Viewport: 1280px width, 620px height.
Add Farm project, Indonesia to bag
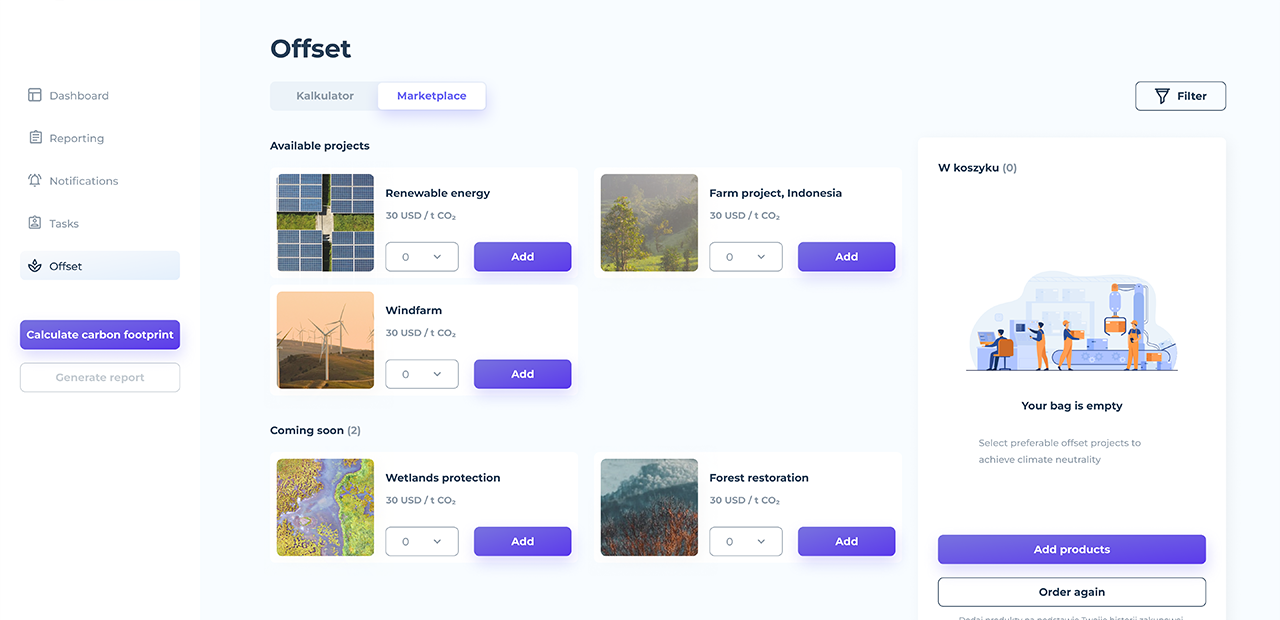coord(846,257)
